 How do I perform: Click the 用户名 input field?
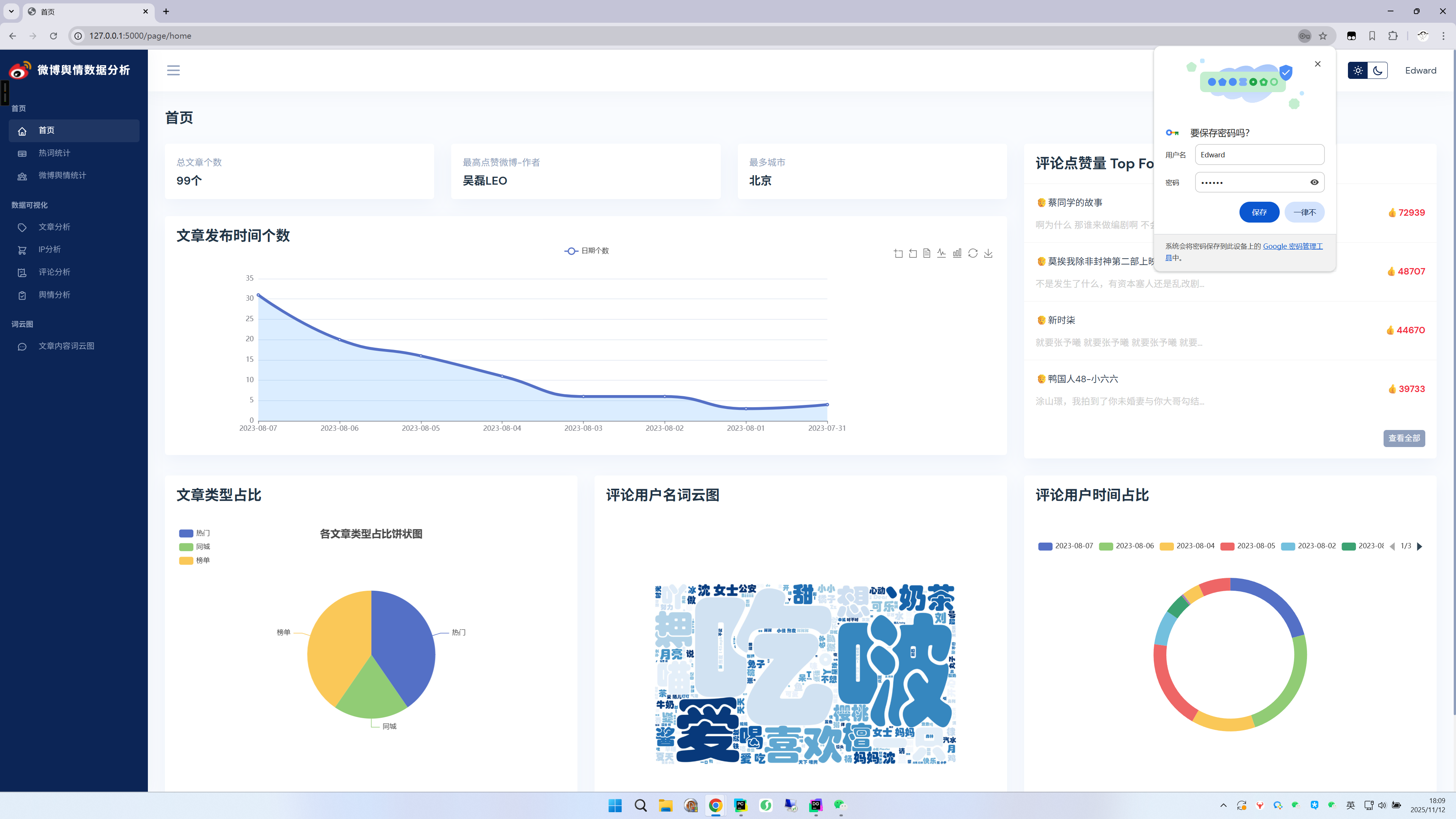1259,154
